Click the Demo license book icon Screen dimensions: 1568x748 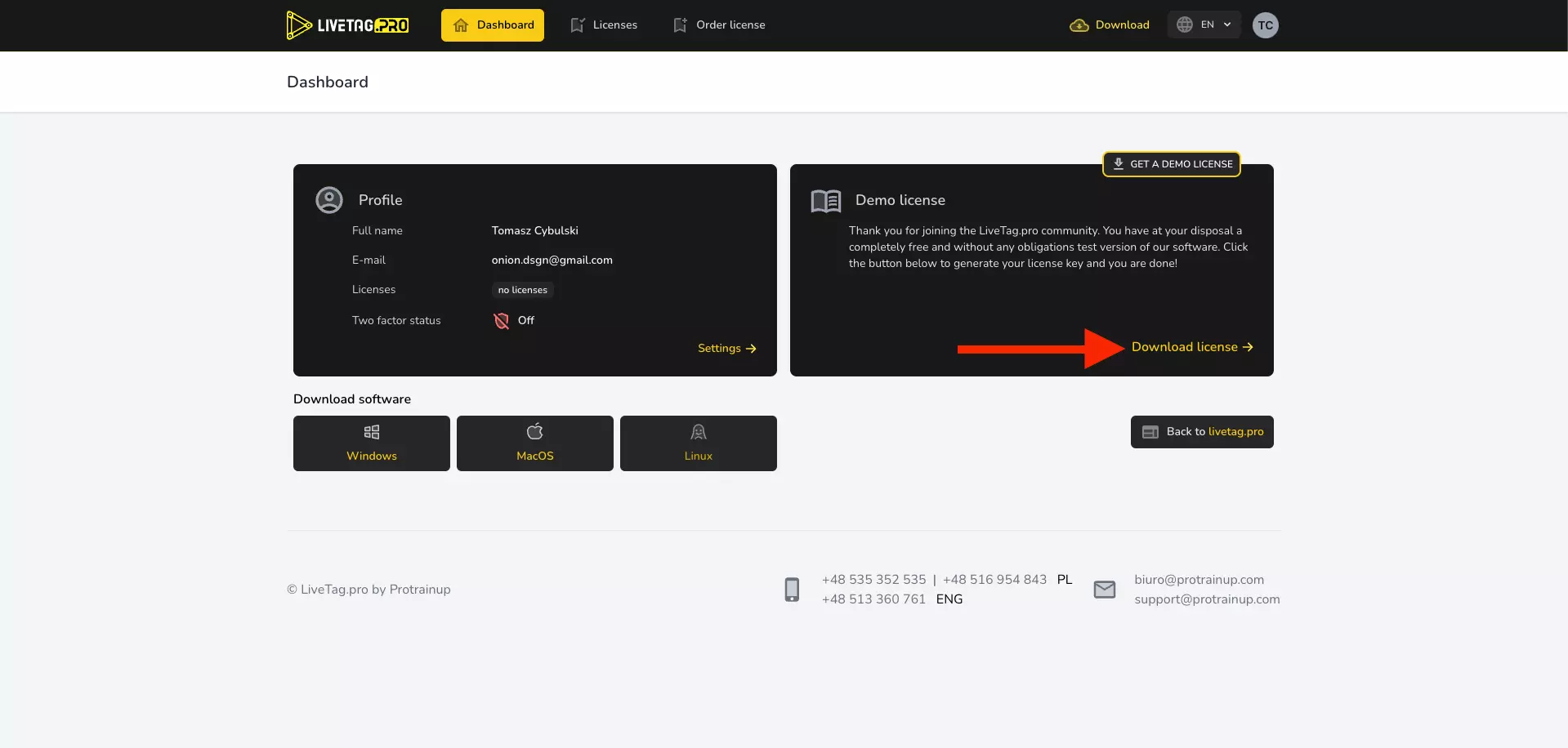[825, 201]
